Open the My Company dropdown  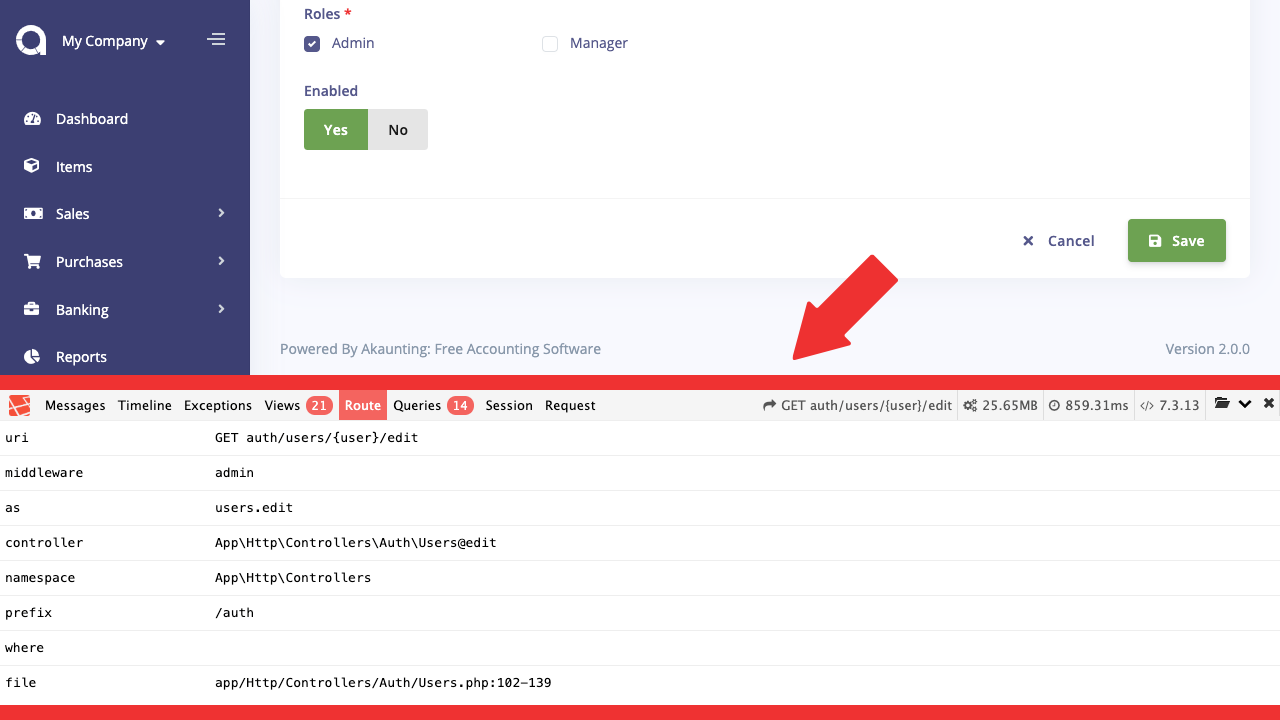coord(113,41)
